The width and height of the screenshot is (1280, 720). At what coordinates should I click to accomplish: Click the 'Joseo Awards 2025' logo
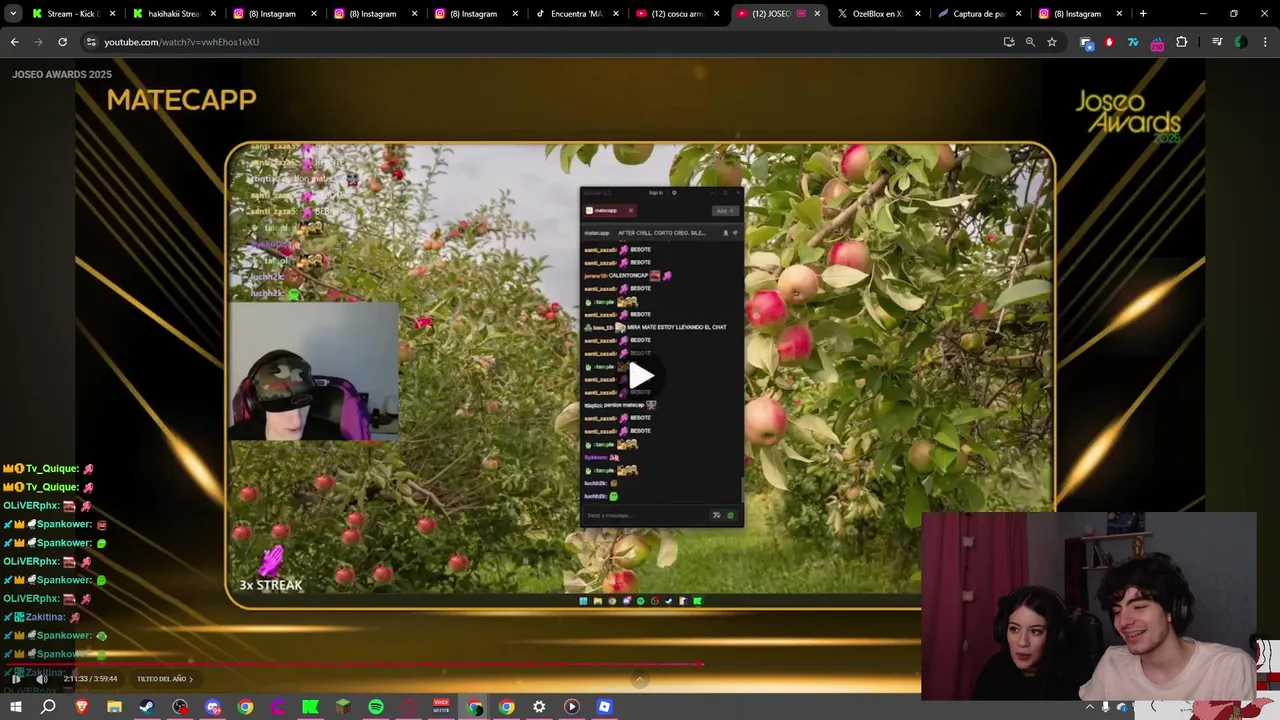(1128, 116)
